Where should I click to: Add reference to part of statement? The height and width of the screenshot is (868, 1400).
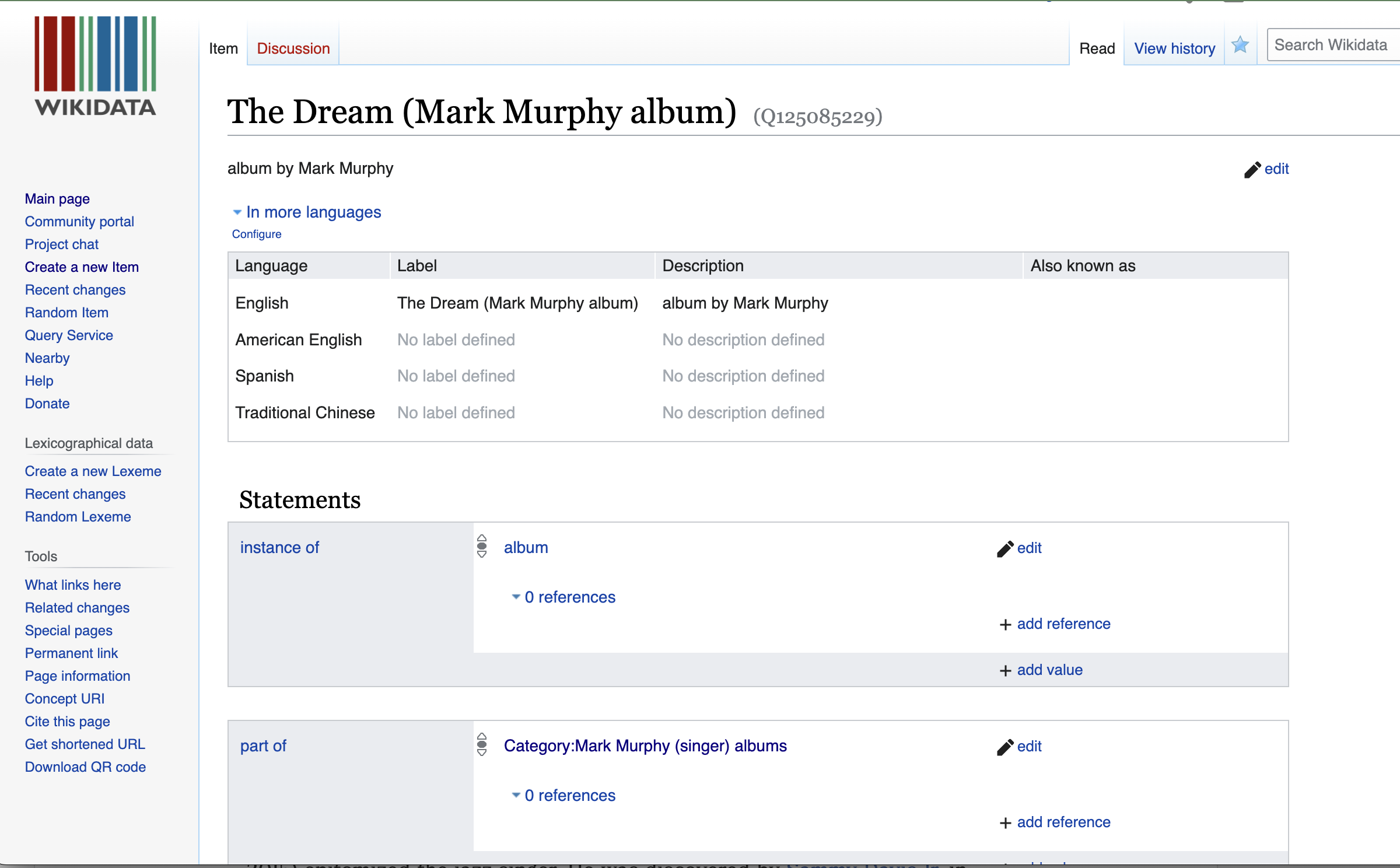(x=1055, y=822)
